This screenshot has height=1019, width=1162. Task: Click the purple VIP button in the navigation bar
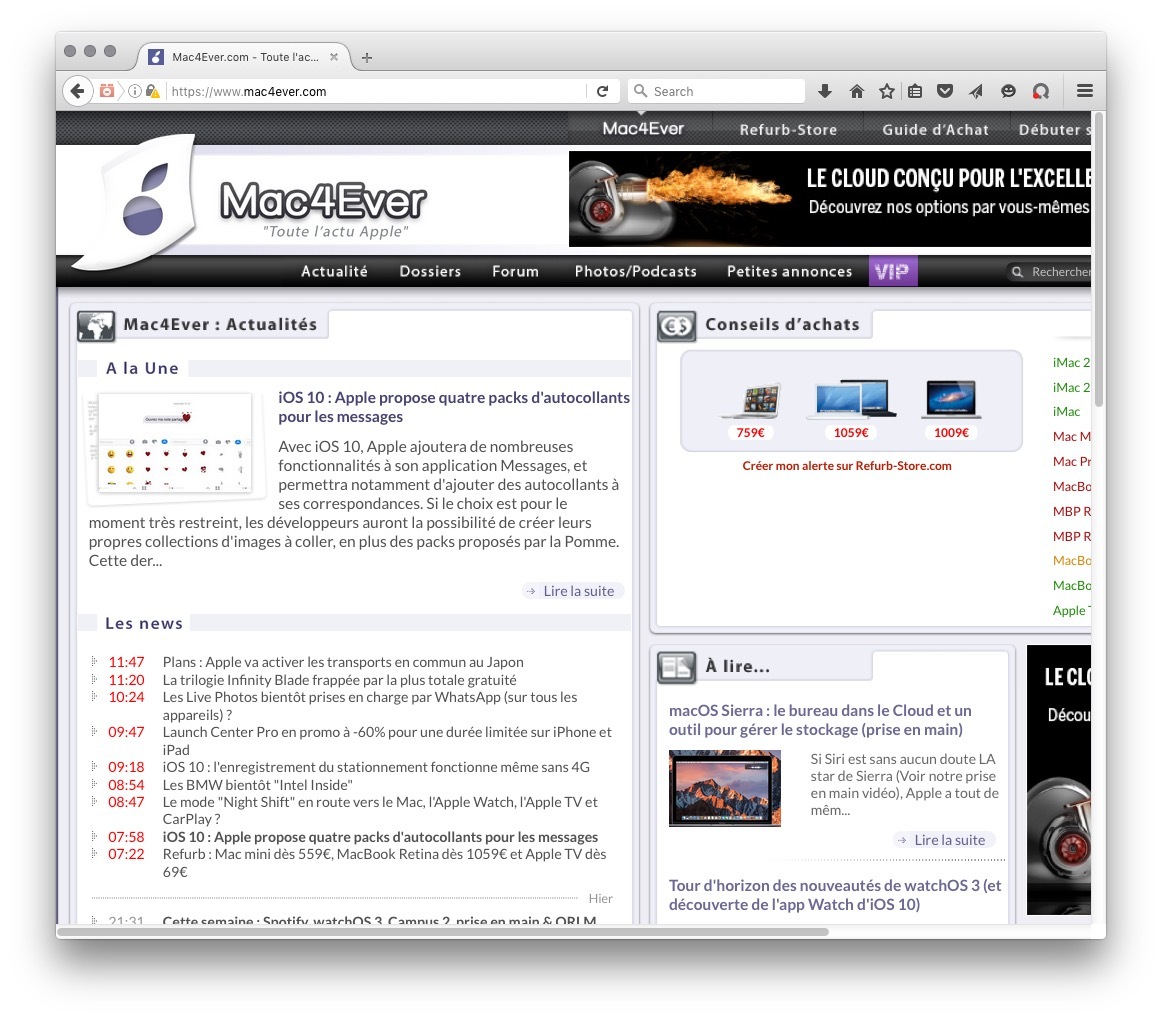pyautogui.click(x=892, y=271)
